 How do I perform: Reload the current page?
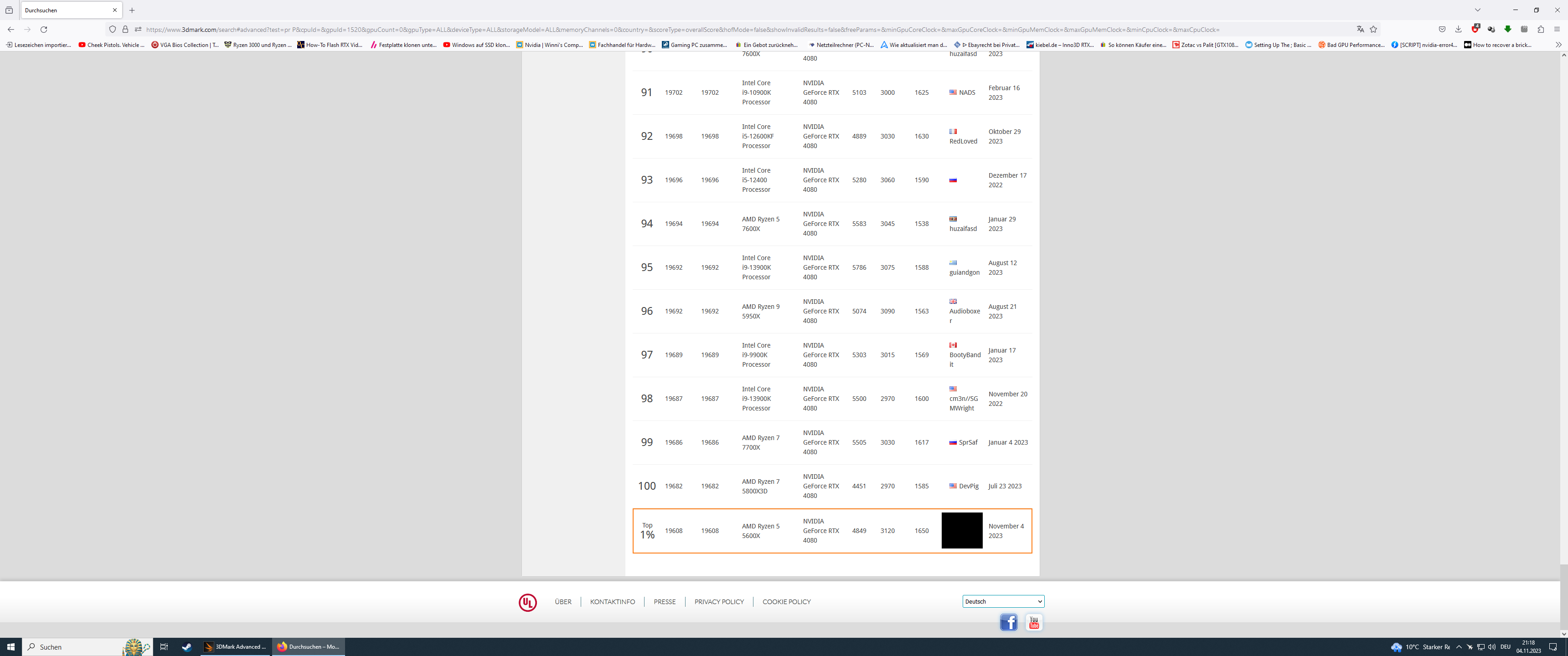44,29
